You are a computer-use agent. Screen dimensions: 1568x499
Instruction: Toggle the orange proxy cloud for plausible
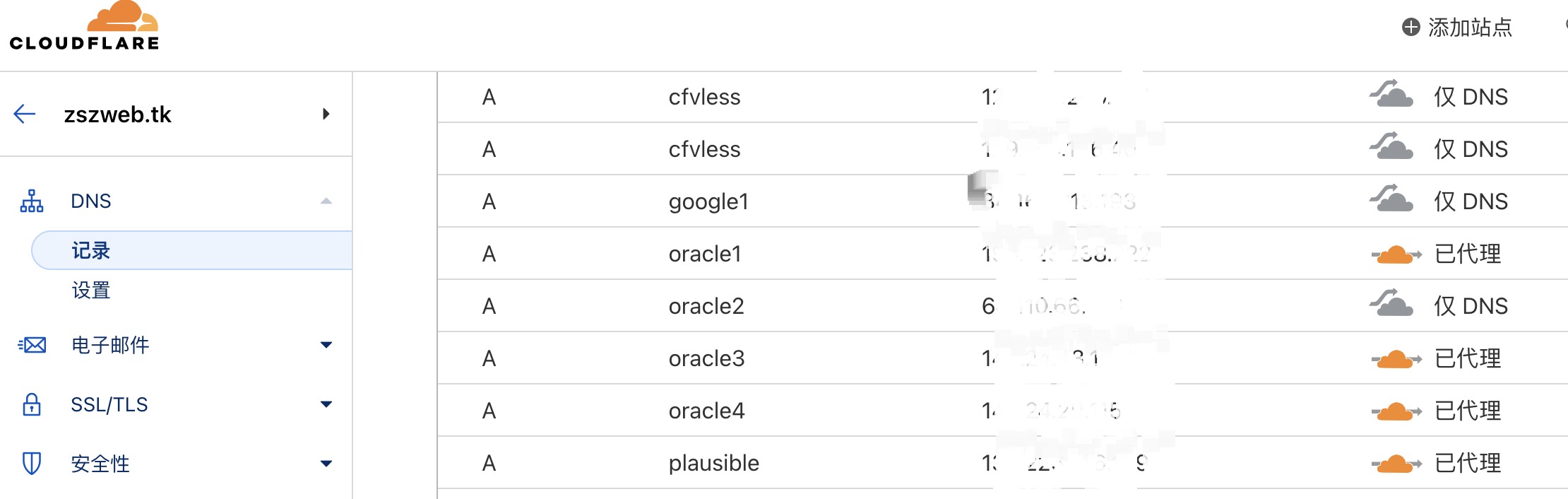click(x=1396, y=464)
